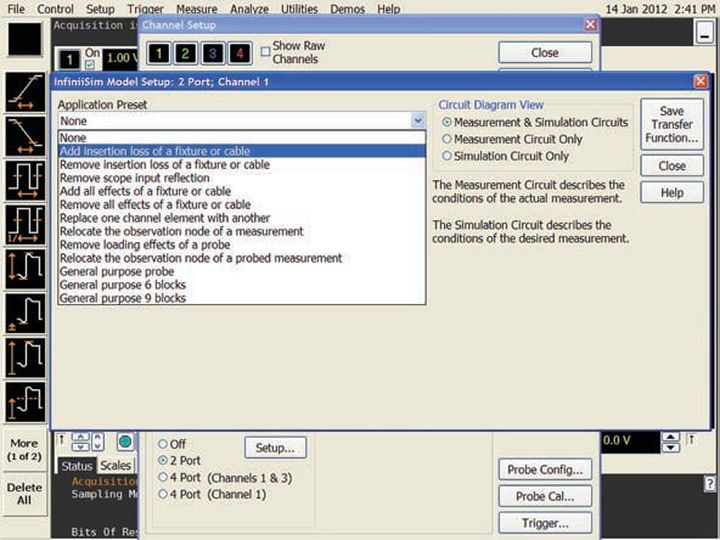Choose General purpose probe preset
Viewport: 720px width, 540px height.
point(242,271)
